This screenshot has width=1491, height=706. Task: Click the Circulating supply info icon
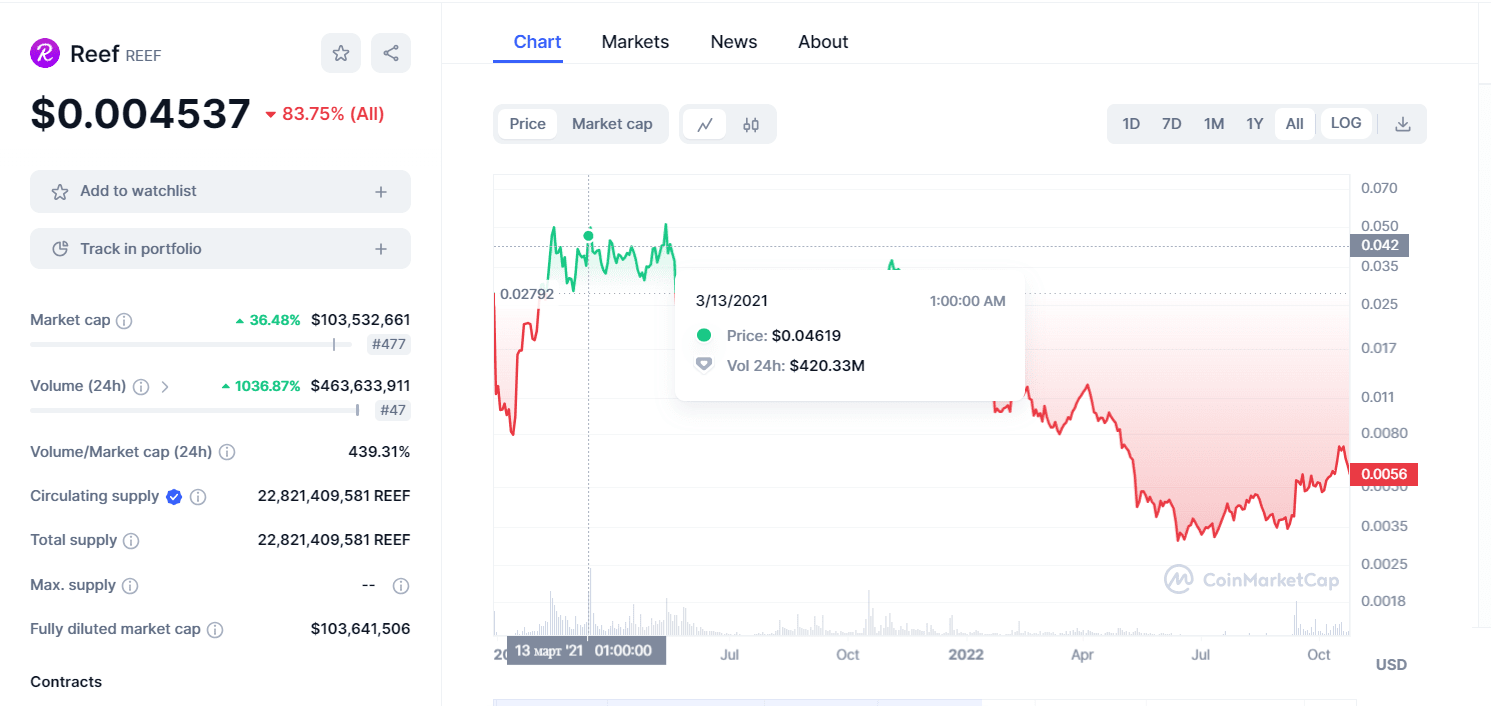coord(198,497)
